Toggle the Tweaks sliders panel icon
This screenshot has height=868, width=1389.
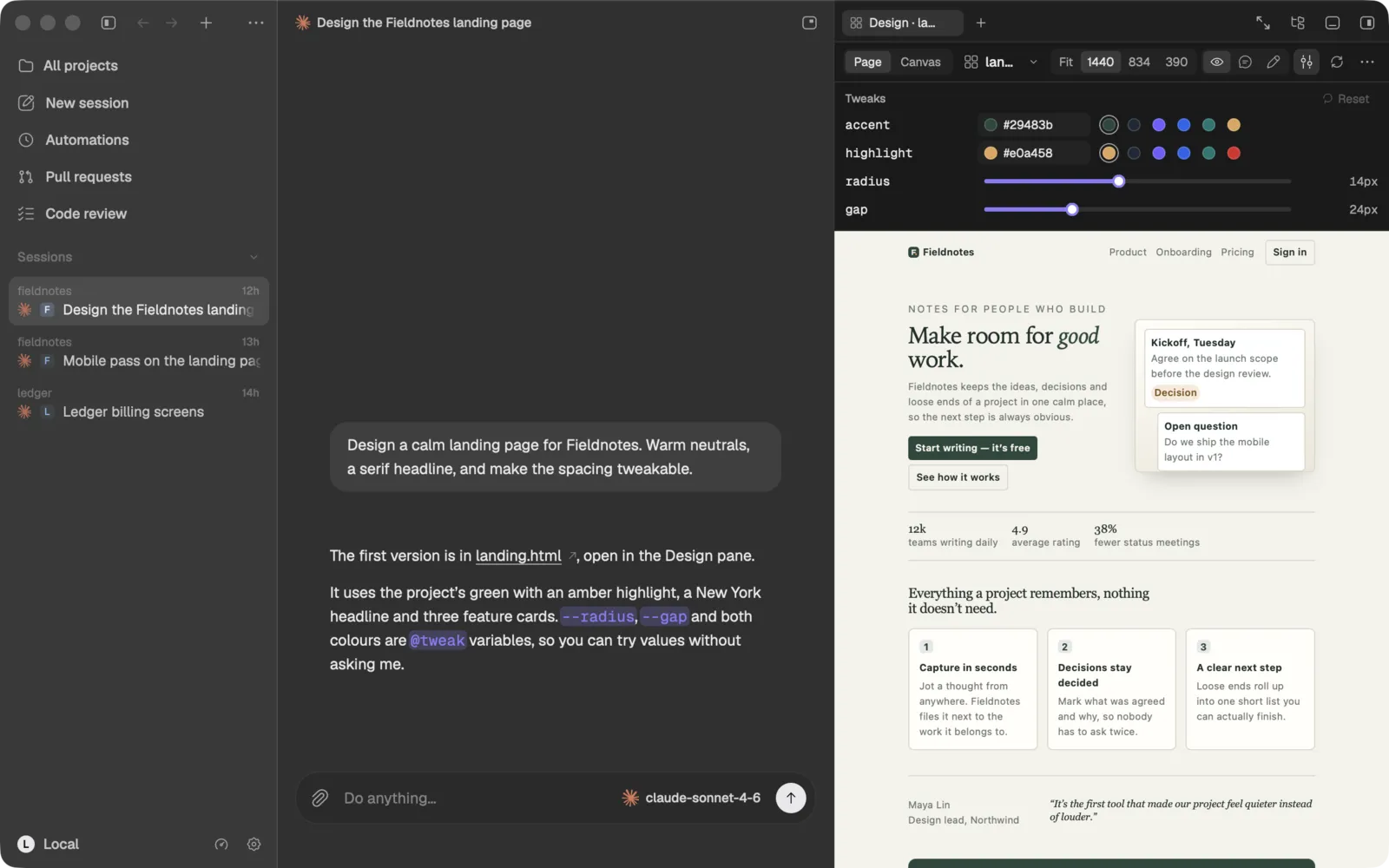click(1307, 62)
